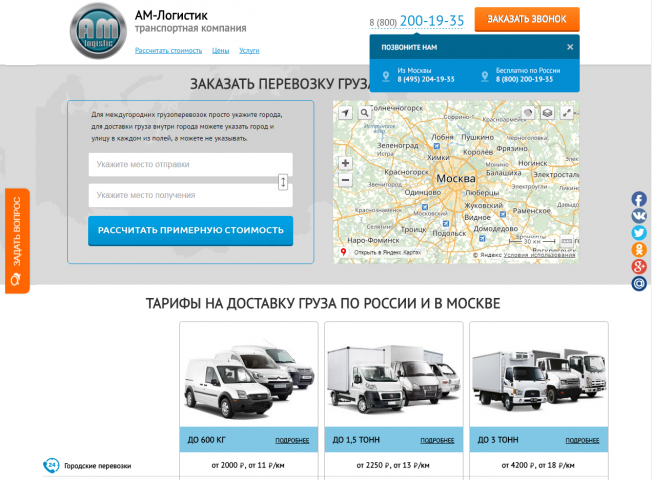The width and height of the screenshot is (652, 480).
Task: Expand the map to fullscreen
Action: click(566, 113)
